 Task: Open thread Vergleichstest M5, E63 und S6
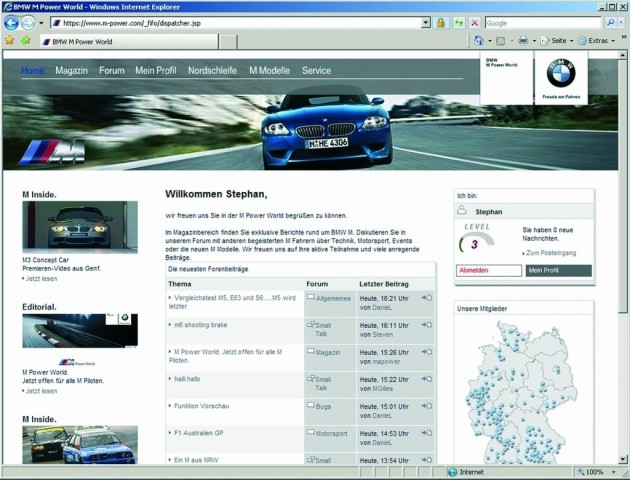[x=232, y=302]
